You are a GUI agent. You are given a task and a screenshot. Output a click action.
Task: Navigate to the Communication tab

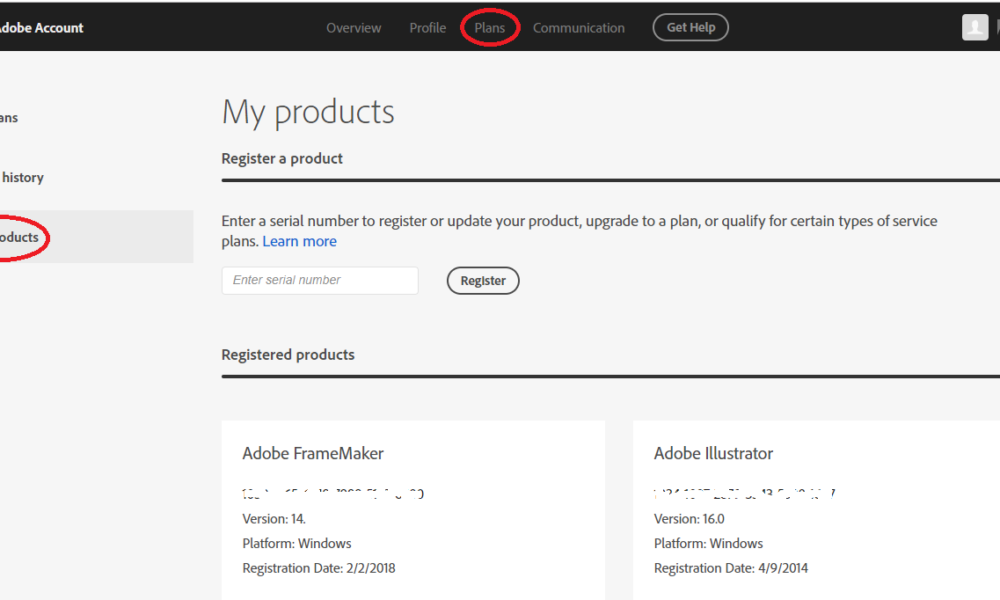579,28
